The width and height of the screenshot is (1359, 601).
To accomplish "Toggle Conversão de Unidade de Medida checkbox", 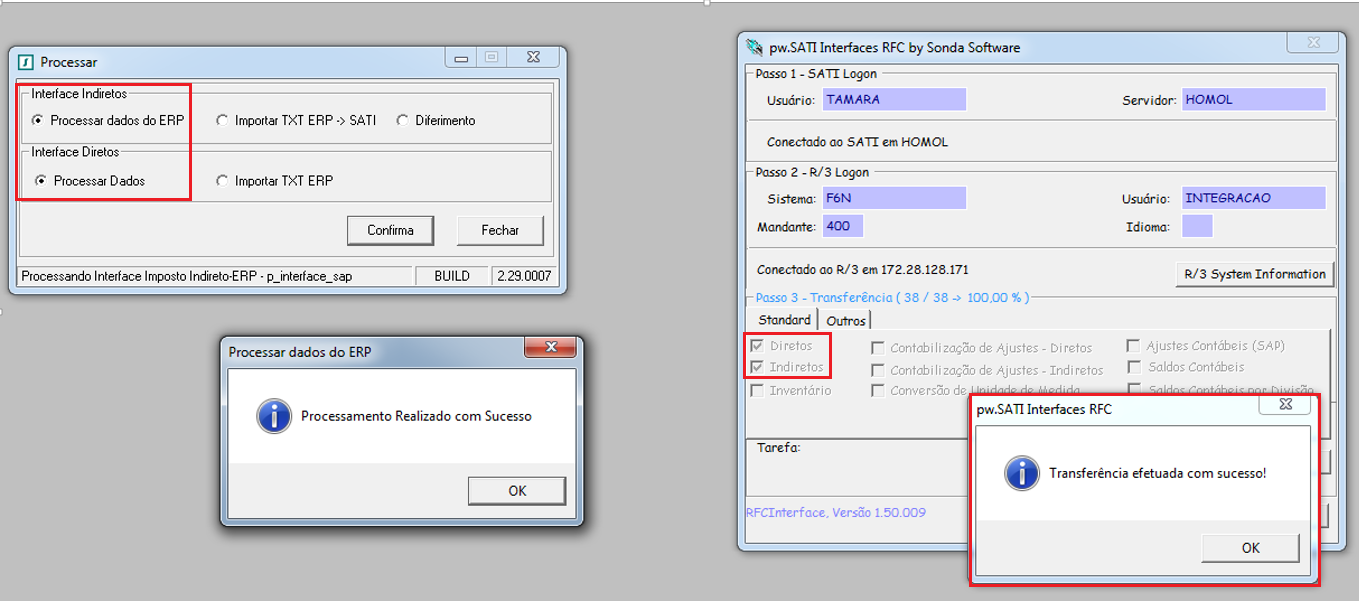I will (x=877, y=391).
